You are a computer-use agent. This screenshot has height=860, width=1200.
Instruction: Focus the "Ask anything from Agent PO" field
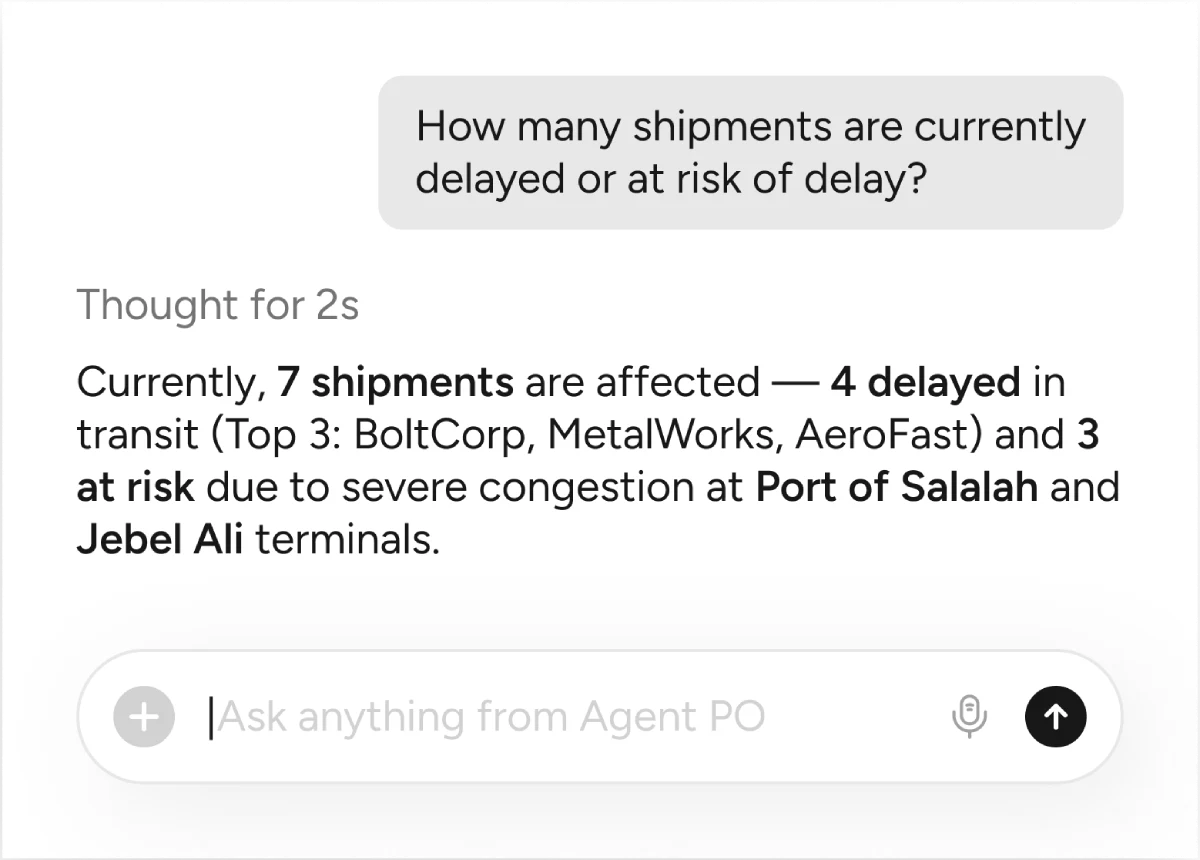(x=560, y=717)
